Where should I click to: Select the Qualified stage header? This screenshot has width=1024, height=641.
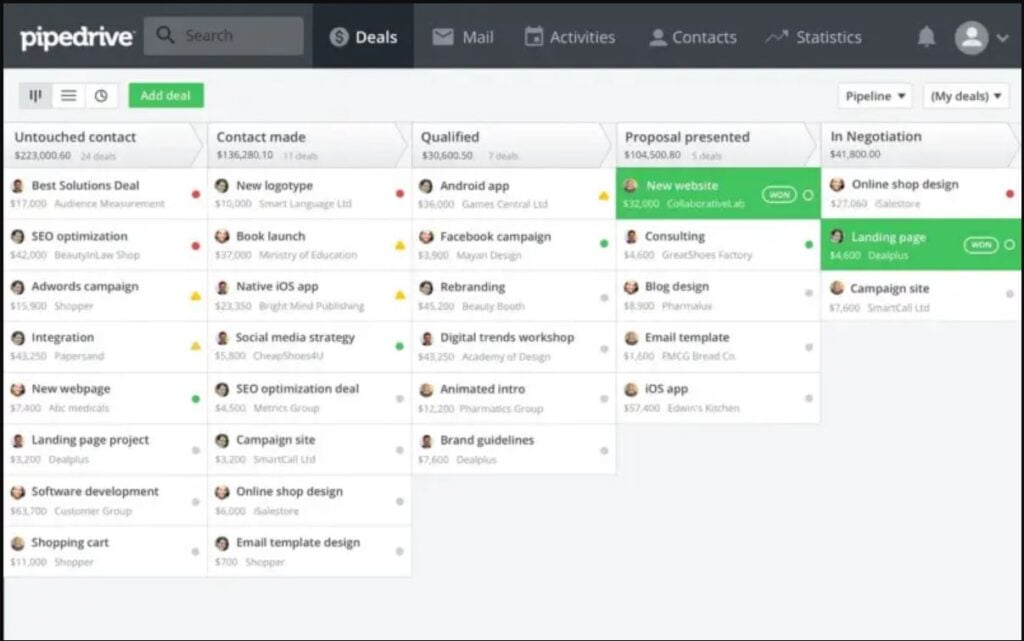pos(513,145)
